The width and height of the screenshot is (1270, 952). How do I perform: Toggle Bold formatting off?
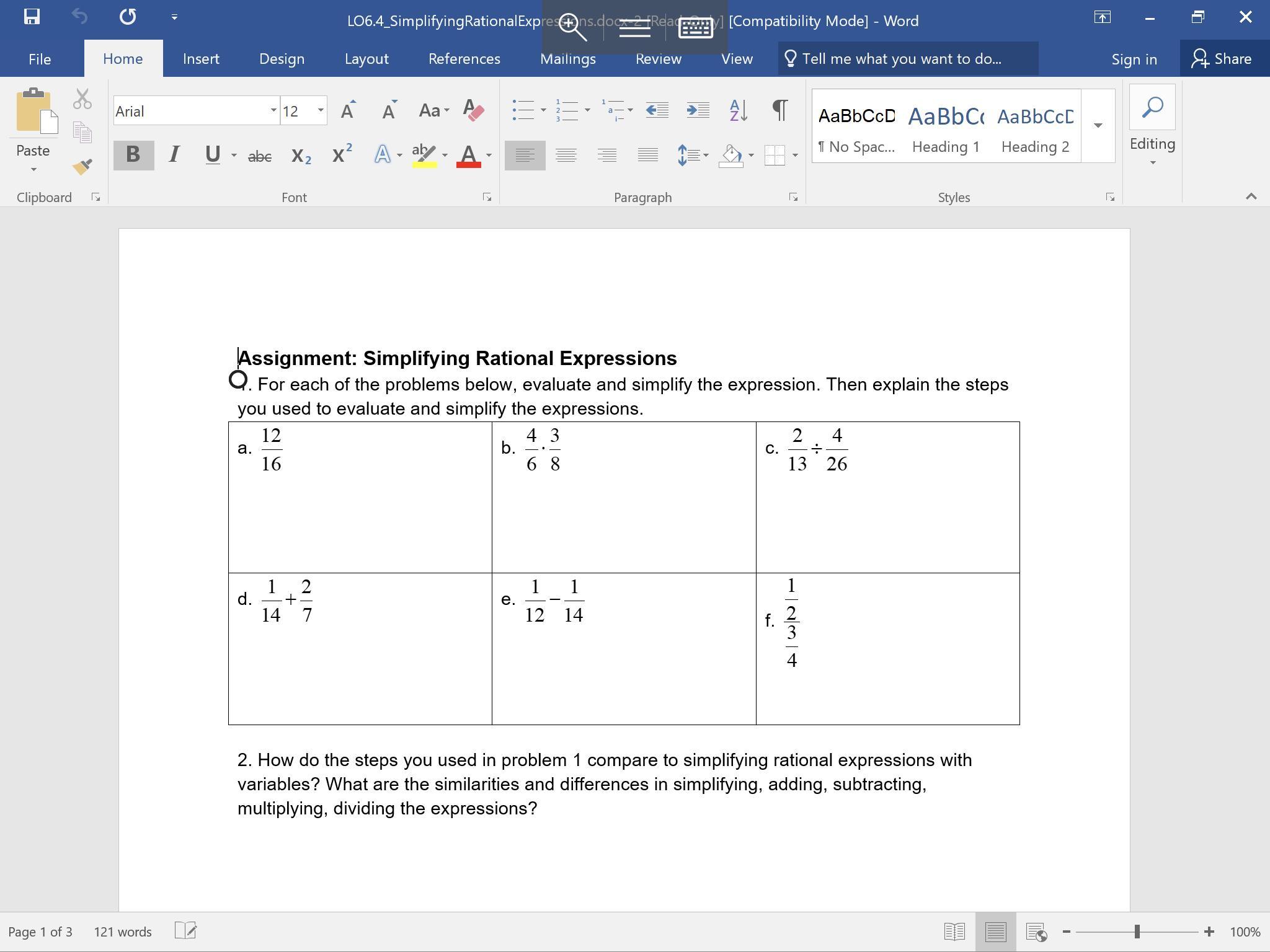pos(133,154)
